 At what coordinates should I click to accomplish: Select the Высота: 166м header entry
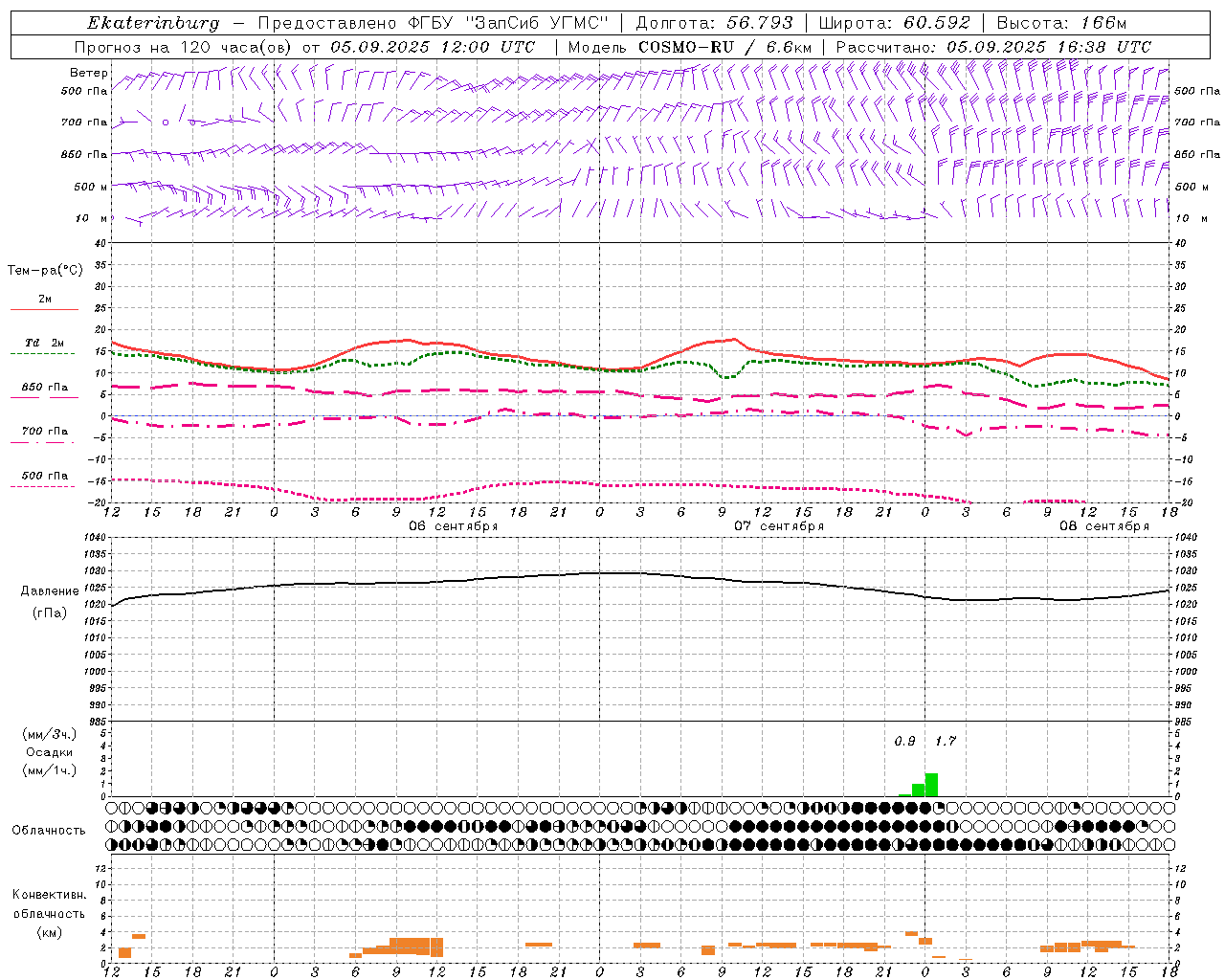(1062, 24)
